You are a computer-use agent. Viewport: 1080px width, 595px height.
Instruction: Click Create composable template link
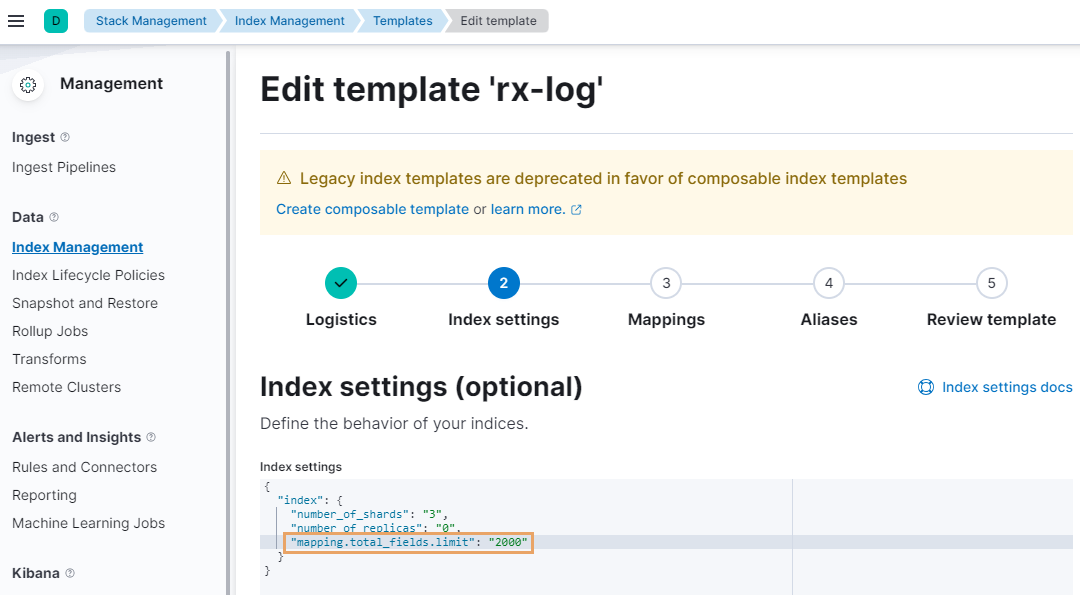pyautogui.click(x=372, y=209)
